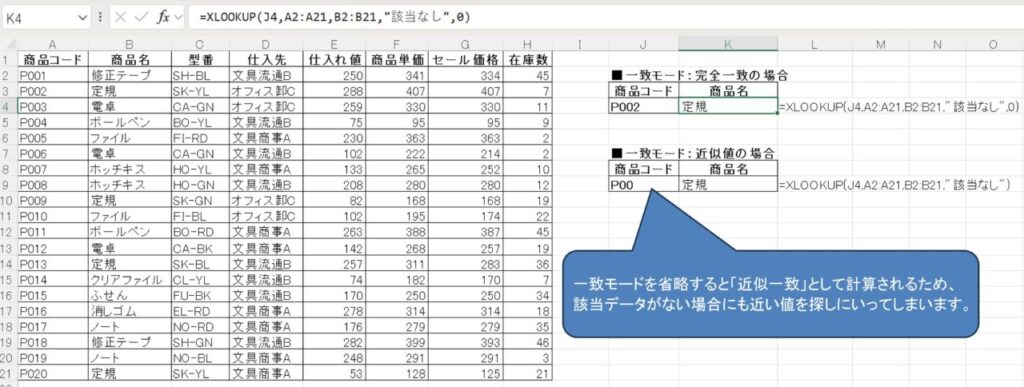Select column header G
Image resolution: width=1024 pixels, height=387 pixels.
pos(465,44)
